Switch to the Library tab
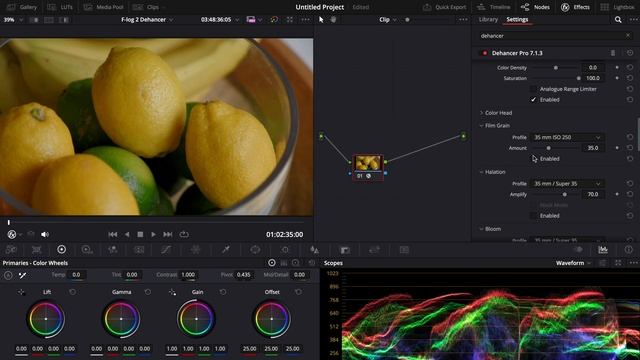 click(x=488, y=19)
